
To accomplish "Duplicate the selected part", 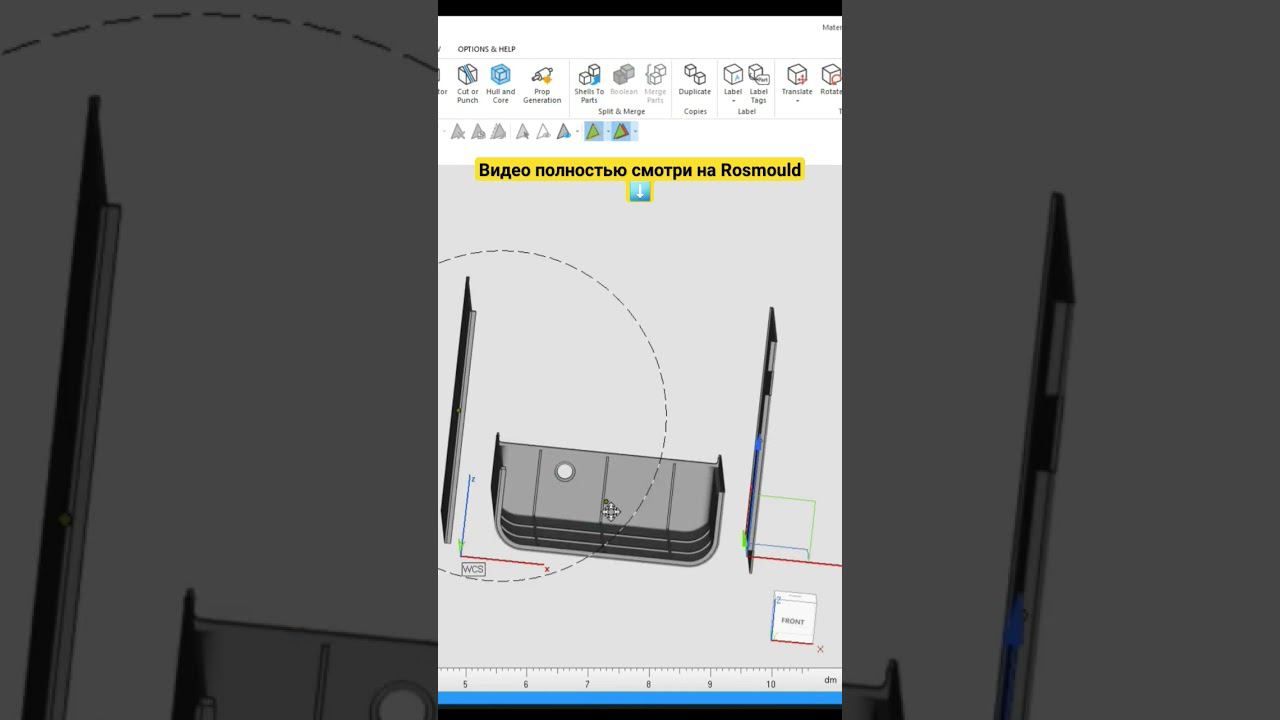I will 694,80.
